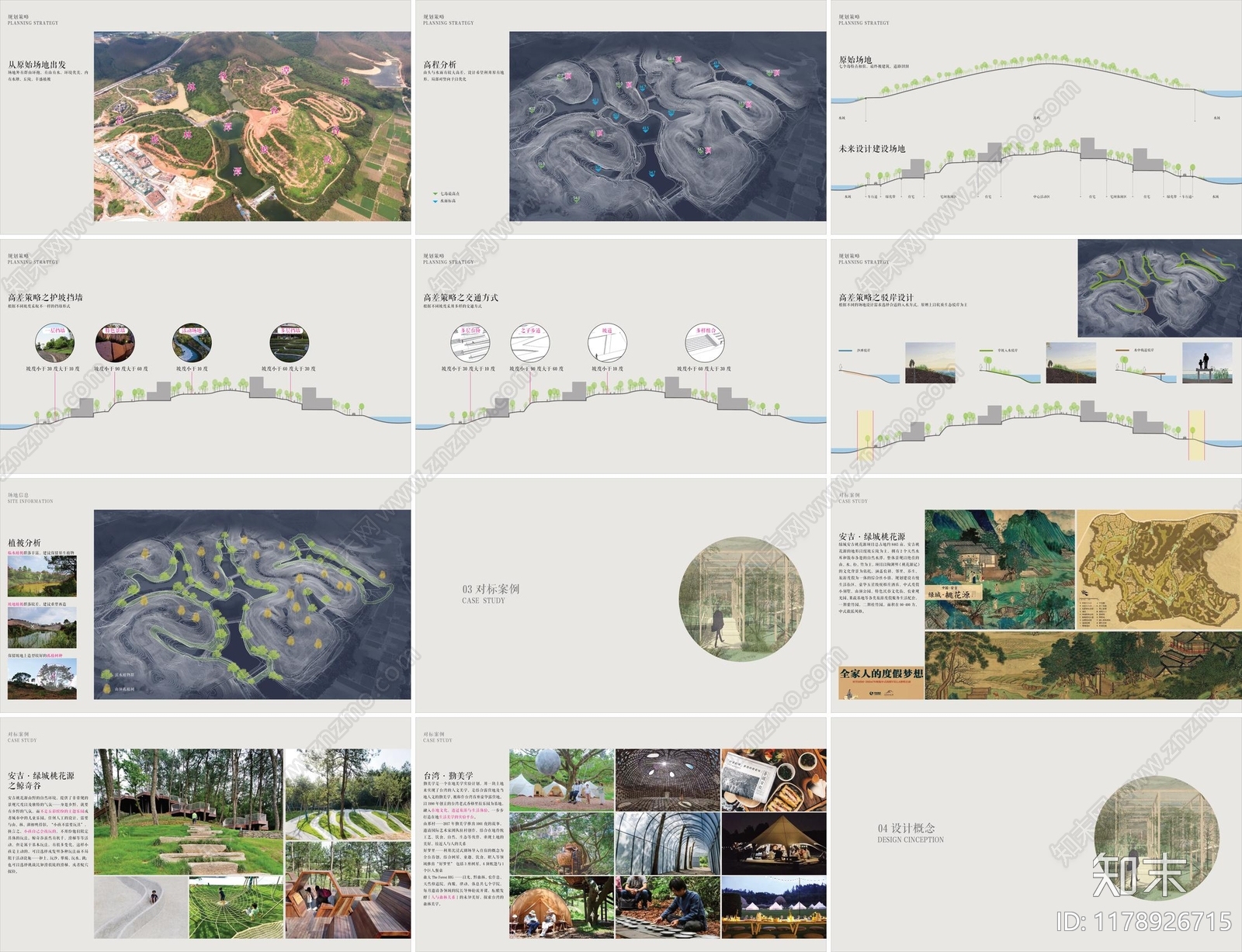Open the yellow pond vegetation photo
Image resolution: width=1242 pixels, height=952 pixels.
click(42, 576)
